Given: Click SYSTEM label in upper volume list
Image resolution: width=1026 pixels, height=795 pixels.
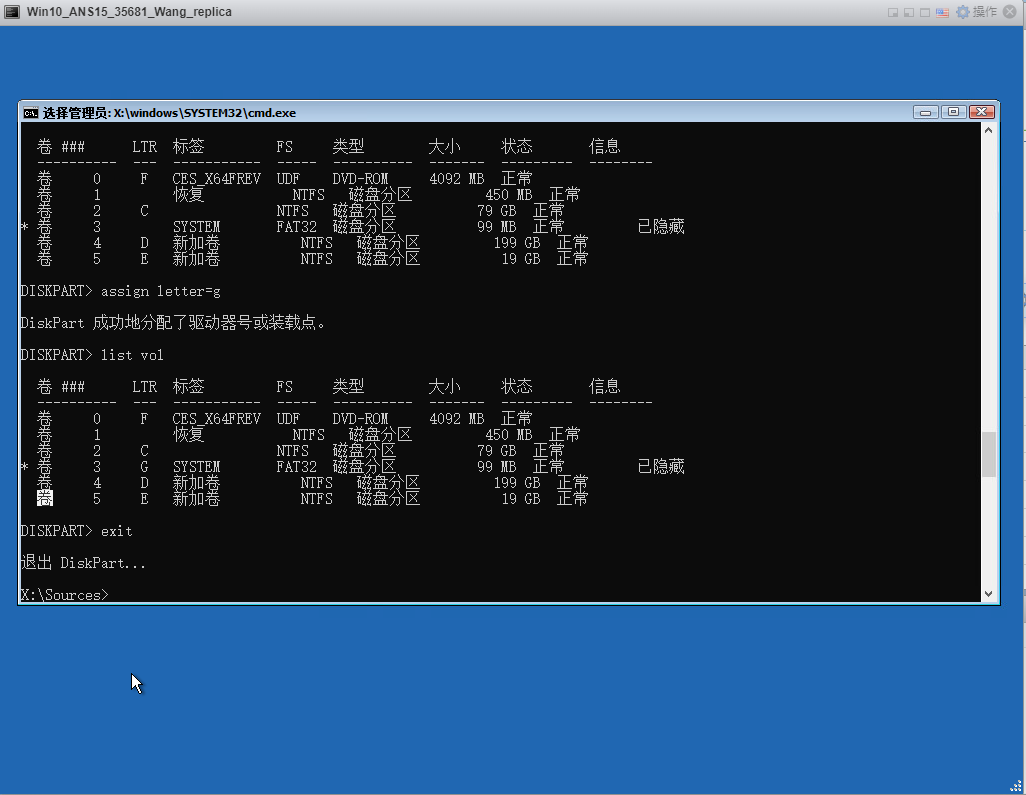Looking at the screenshot, I should pyautogui.click(x=196, y=227).
